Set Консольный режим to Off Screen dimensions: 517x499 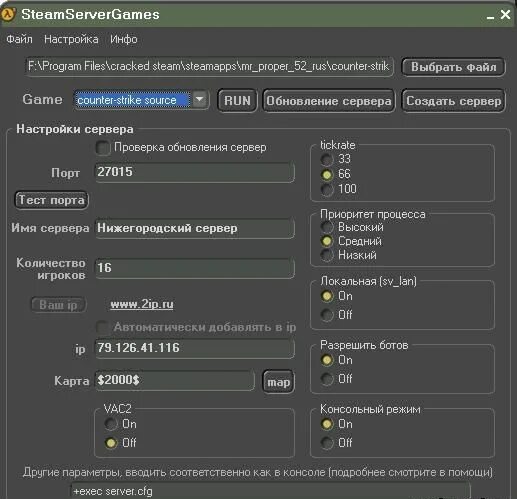(327, 443)
